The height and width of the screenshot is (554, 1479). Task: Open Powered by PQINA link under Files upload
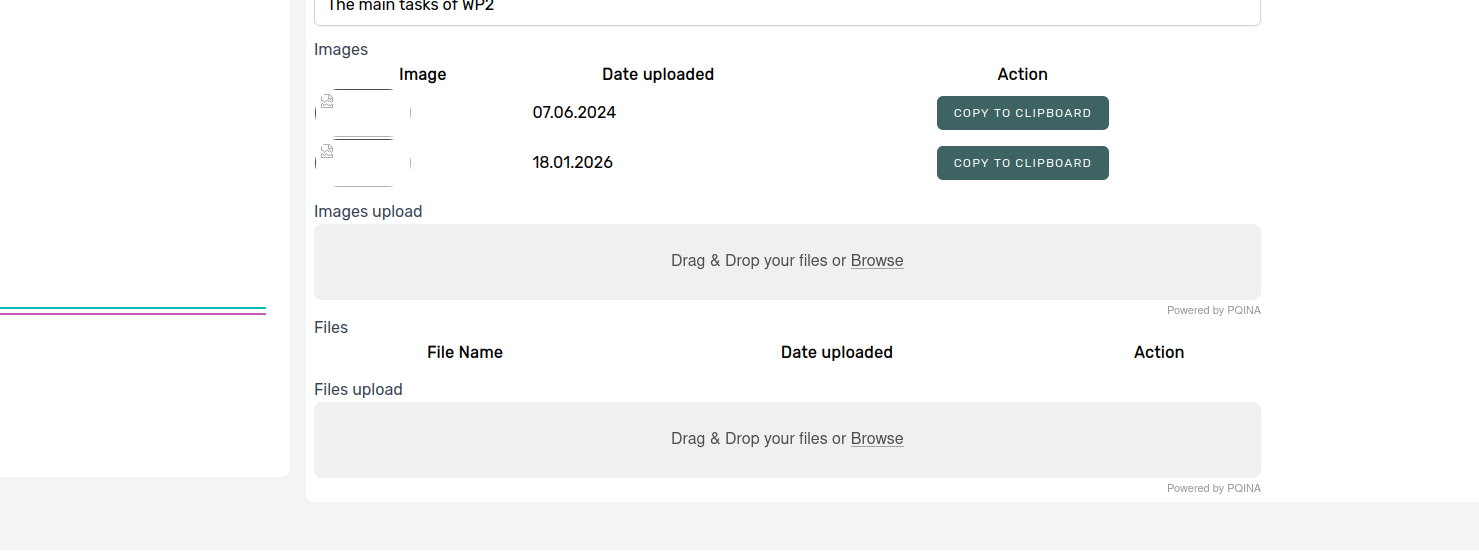coord(1213,488)
